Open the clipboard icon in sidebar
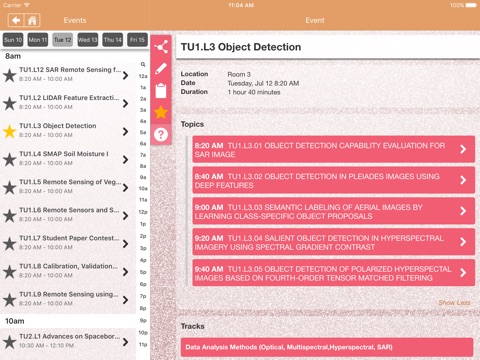This screenshot has height=360, width=480. [161, 91]
